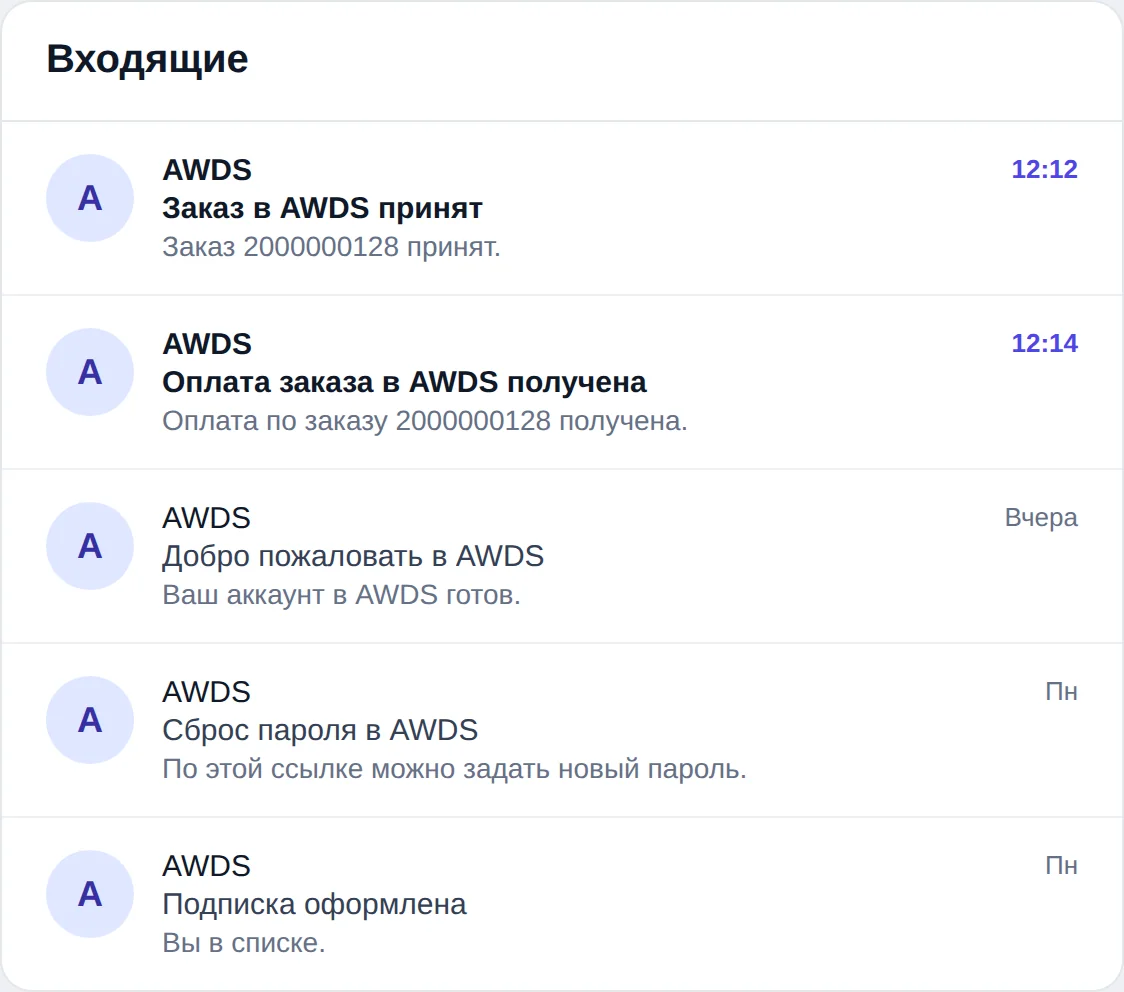Select the preview 'Ваш аккаунт в AWDS готов.'
Screen dimensions: 1124x992
click(x=341, y=595)
